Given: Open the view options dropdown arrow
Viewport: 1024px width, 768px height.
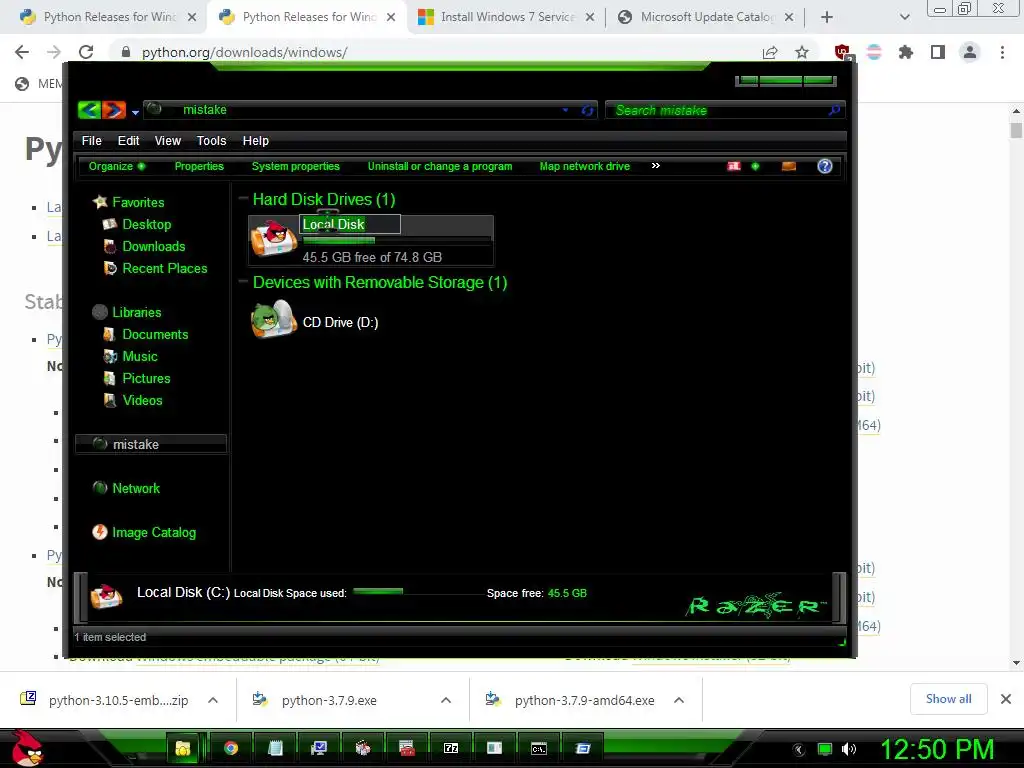Looking at the screenshot, I should (x=756, y=166).
